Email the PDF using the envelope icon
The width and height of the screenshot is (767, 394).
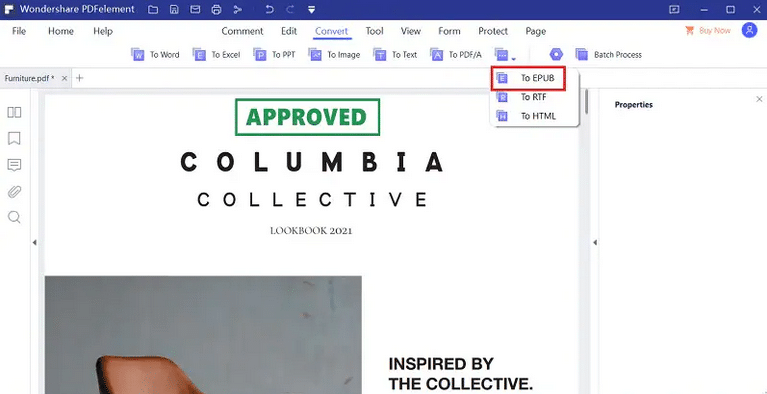(x=195, y=9)
